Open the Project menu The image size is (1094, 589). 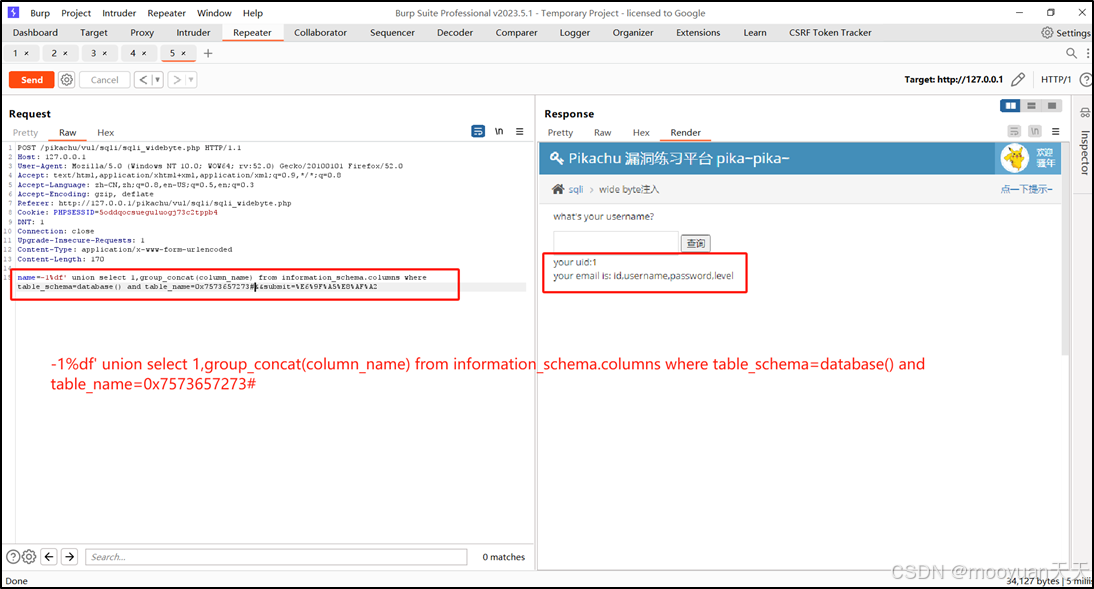point(76,13)
